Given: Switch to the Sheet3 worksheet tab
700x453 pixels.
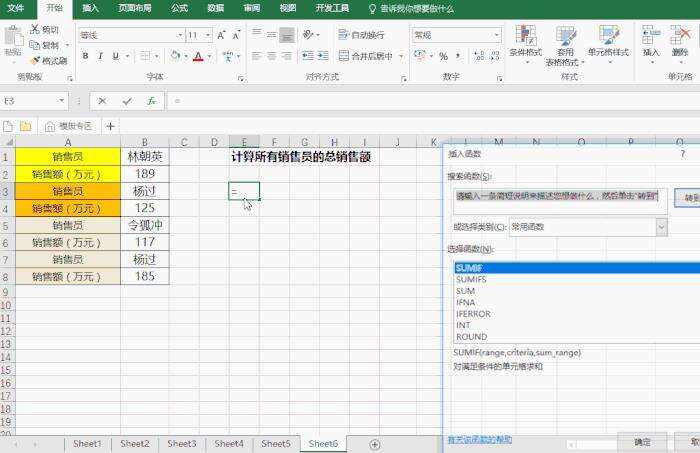Looking at the screenshot, I should [x=181, y=443].
